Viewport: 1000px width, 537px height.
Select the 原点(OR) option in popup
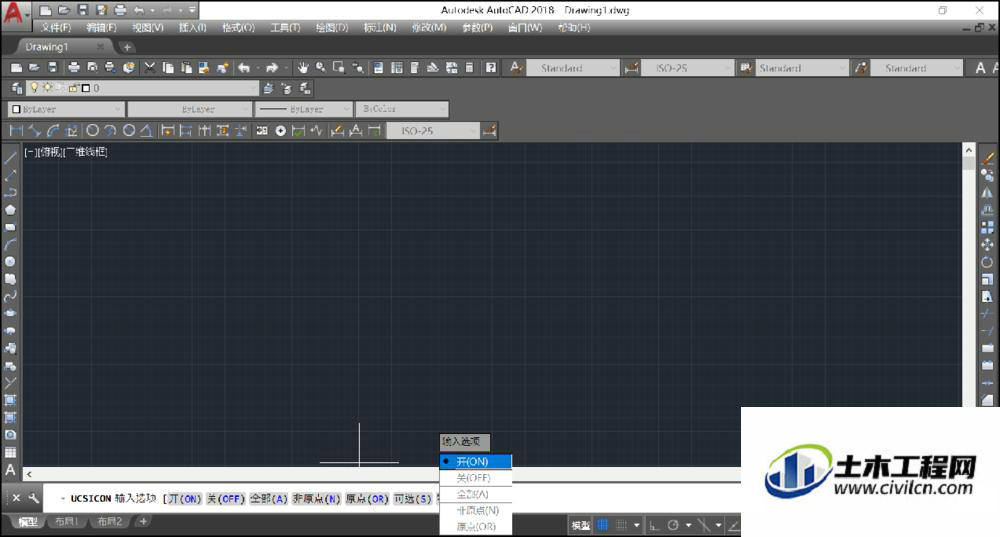(476, 527)
